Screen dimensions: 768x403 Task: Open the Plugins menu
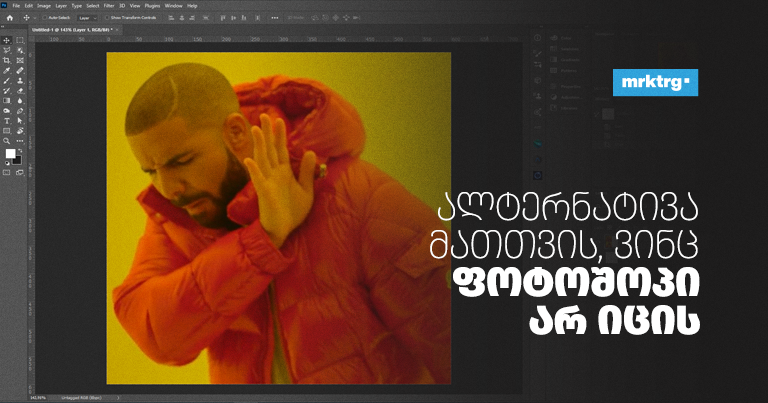pyautogui.click(x=152, y=6)
